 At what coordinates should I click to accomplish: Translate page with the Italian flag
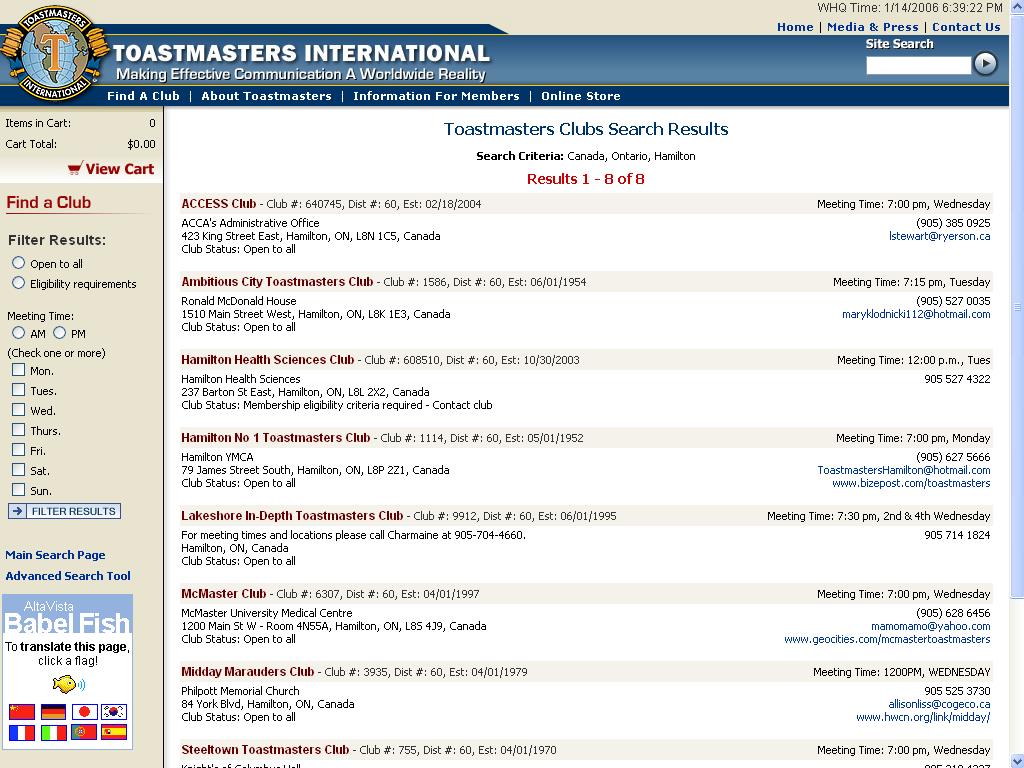(x=53, y=733)
